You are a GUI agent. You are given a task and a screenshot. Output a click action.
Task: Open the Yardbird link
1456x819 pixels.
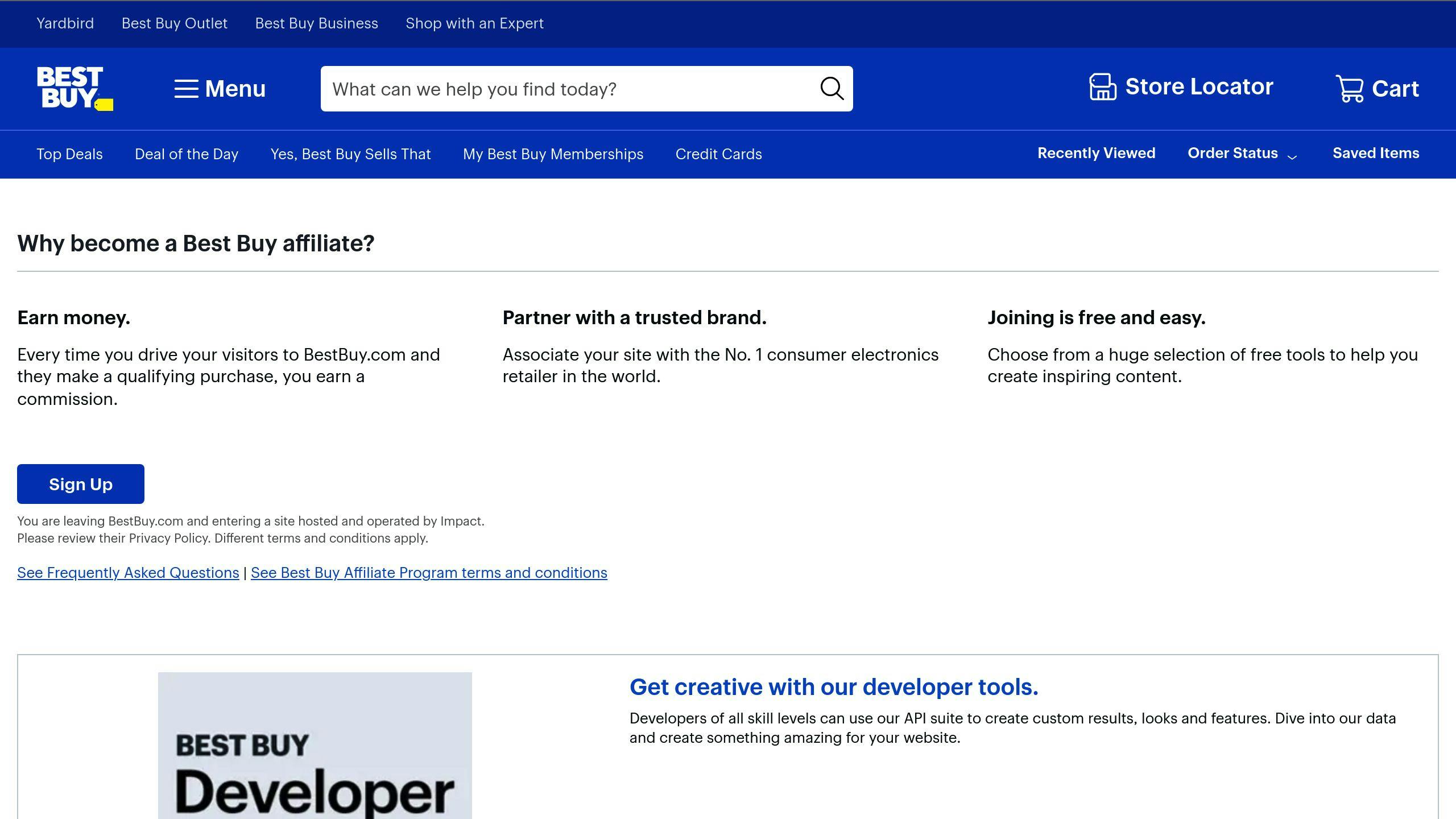coord(65,23)
